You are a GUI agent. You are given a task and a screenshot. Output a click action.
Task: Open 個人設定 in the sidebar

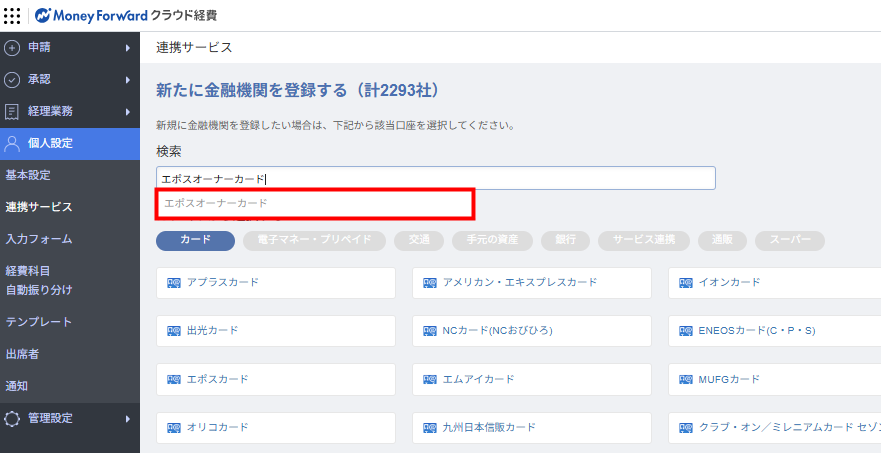click(x=70, y=143)
